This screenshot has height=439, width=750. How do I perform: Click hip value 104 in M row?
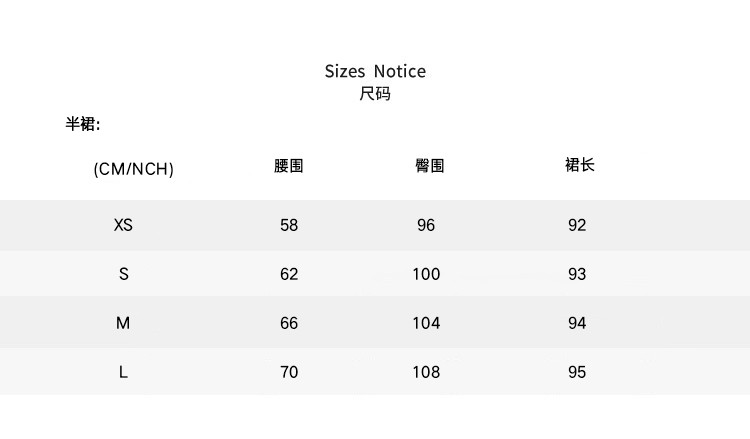point(426,323)
